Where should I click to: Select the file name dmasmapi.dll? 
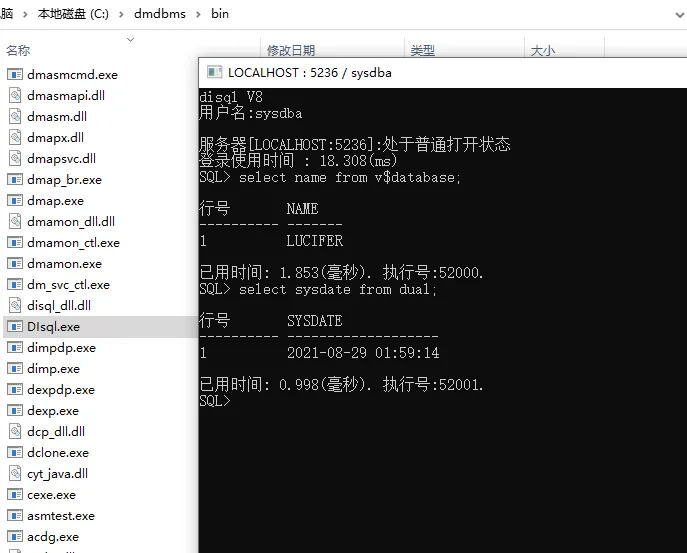66,96
